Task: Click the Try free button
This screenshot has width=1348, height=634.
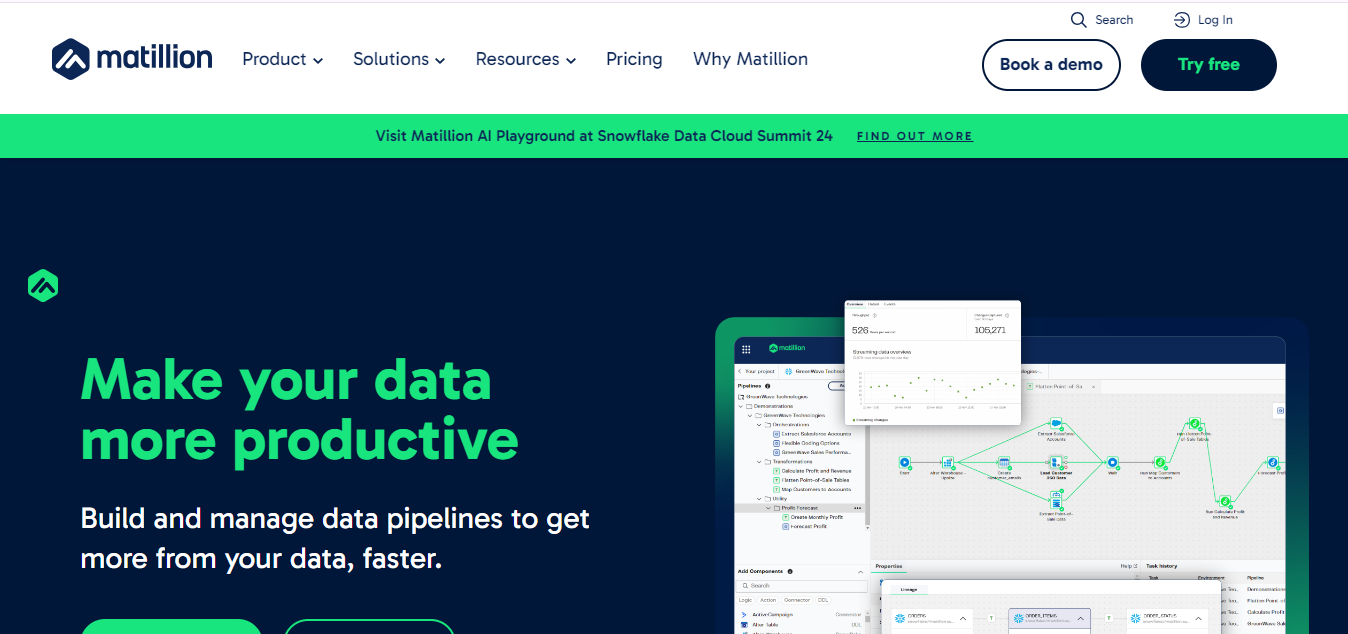Action: click(x=1209, y=65)
